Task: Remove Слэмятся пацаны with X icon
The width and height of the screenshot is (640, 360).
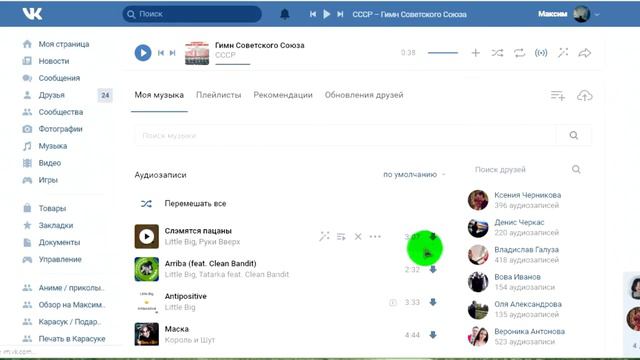Action: coord(358,237)
